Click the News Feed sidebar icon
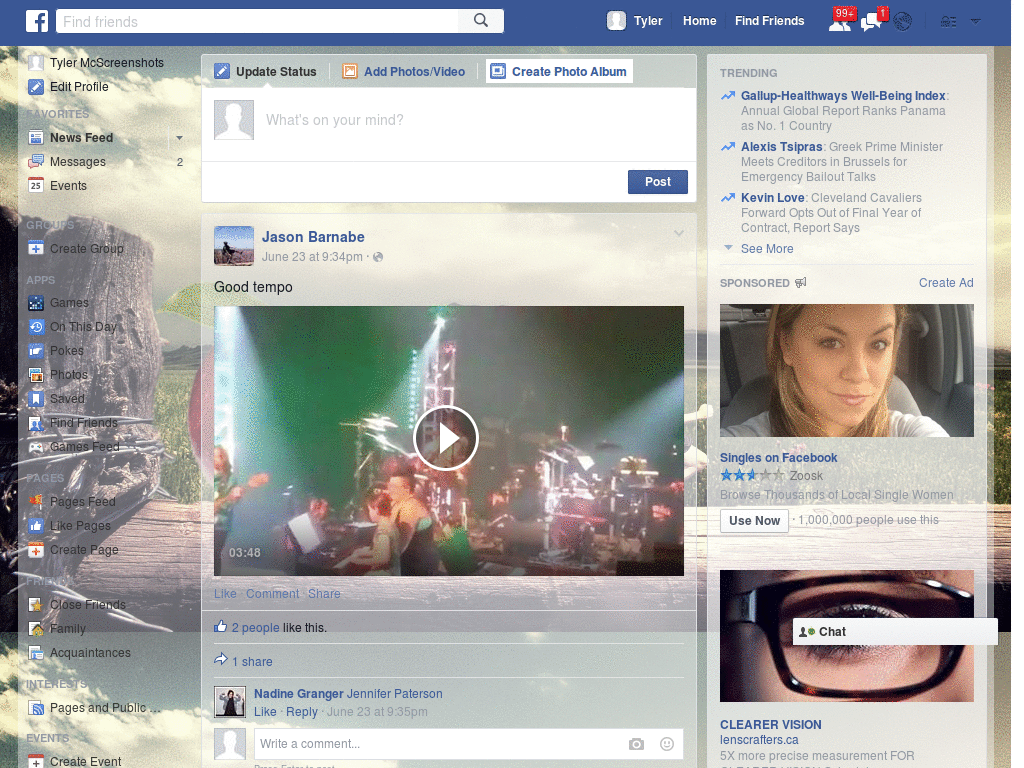The image size is (1024, 768). (36, 138)
